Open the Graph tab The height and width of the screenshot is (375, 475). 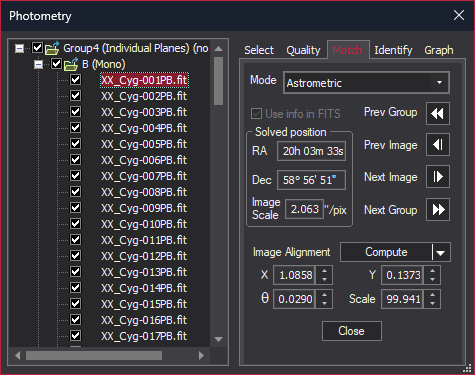439,50
